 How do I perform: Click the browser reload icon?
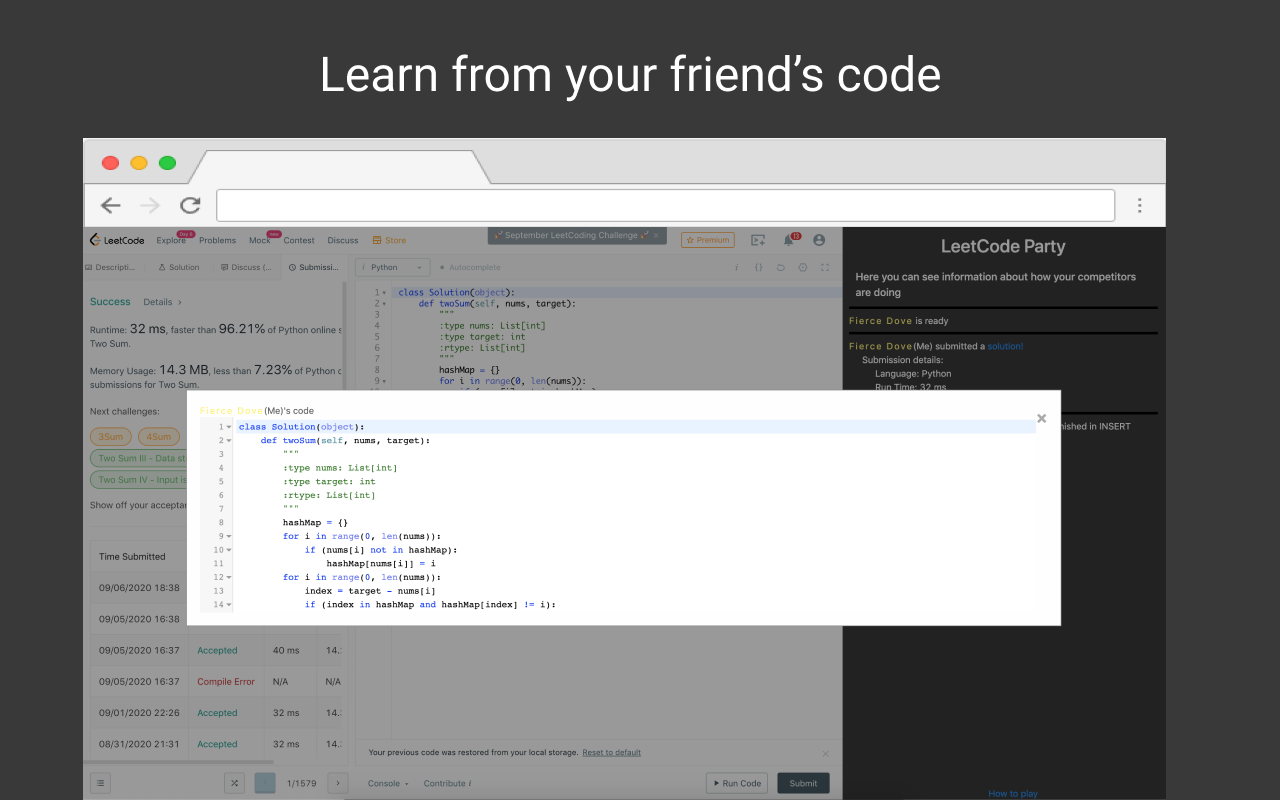[x=190, y=205]
